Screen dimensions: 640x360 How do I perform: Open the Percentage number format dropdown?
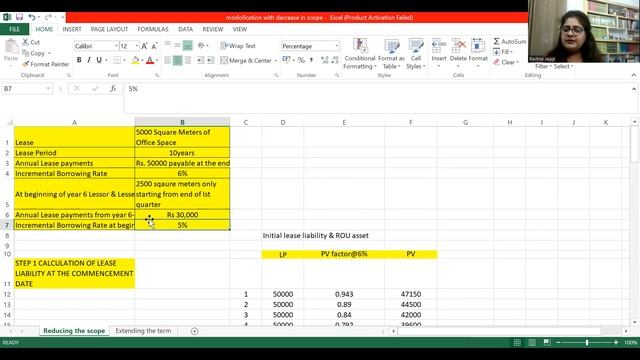pos(337,46)
